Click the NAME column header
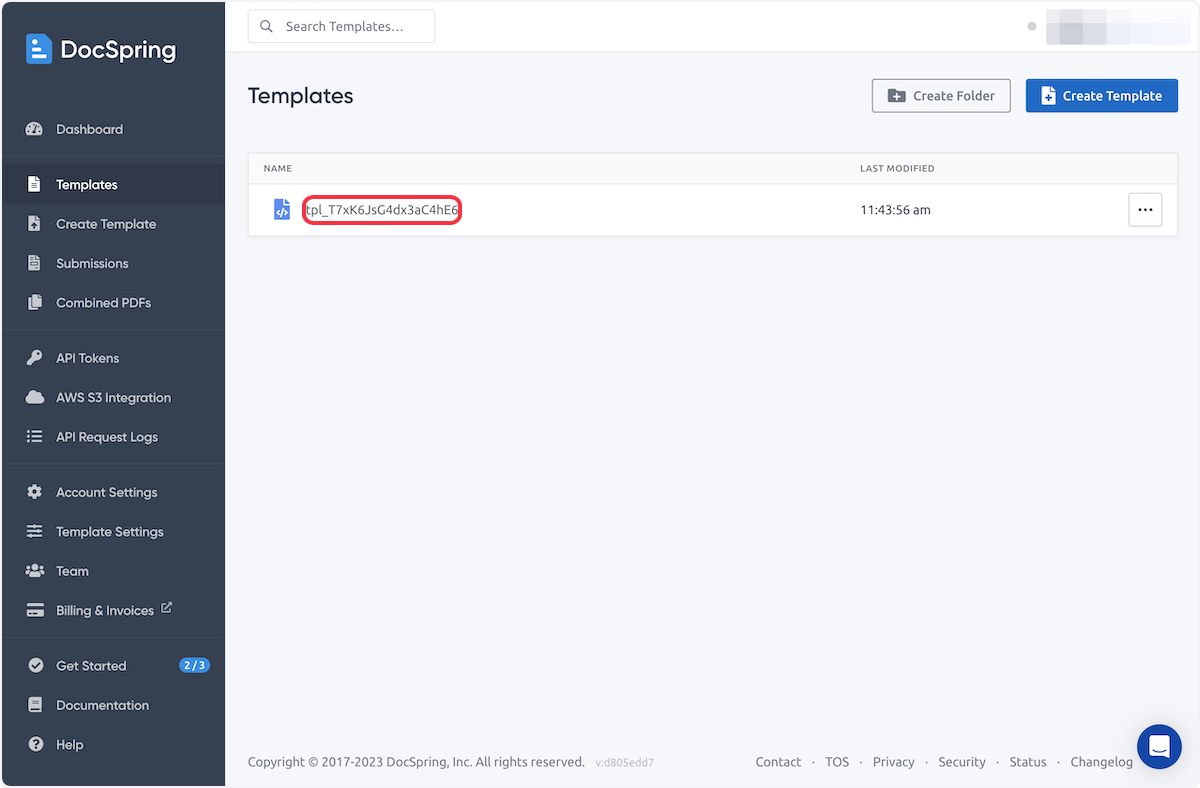 click(277, 168)
